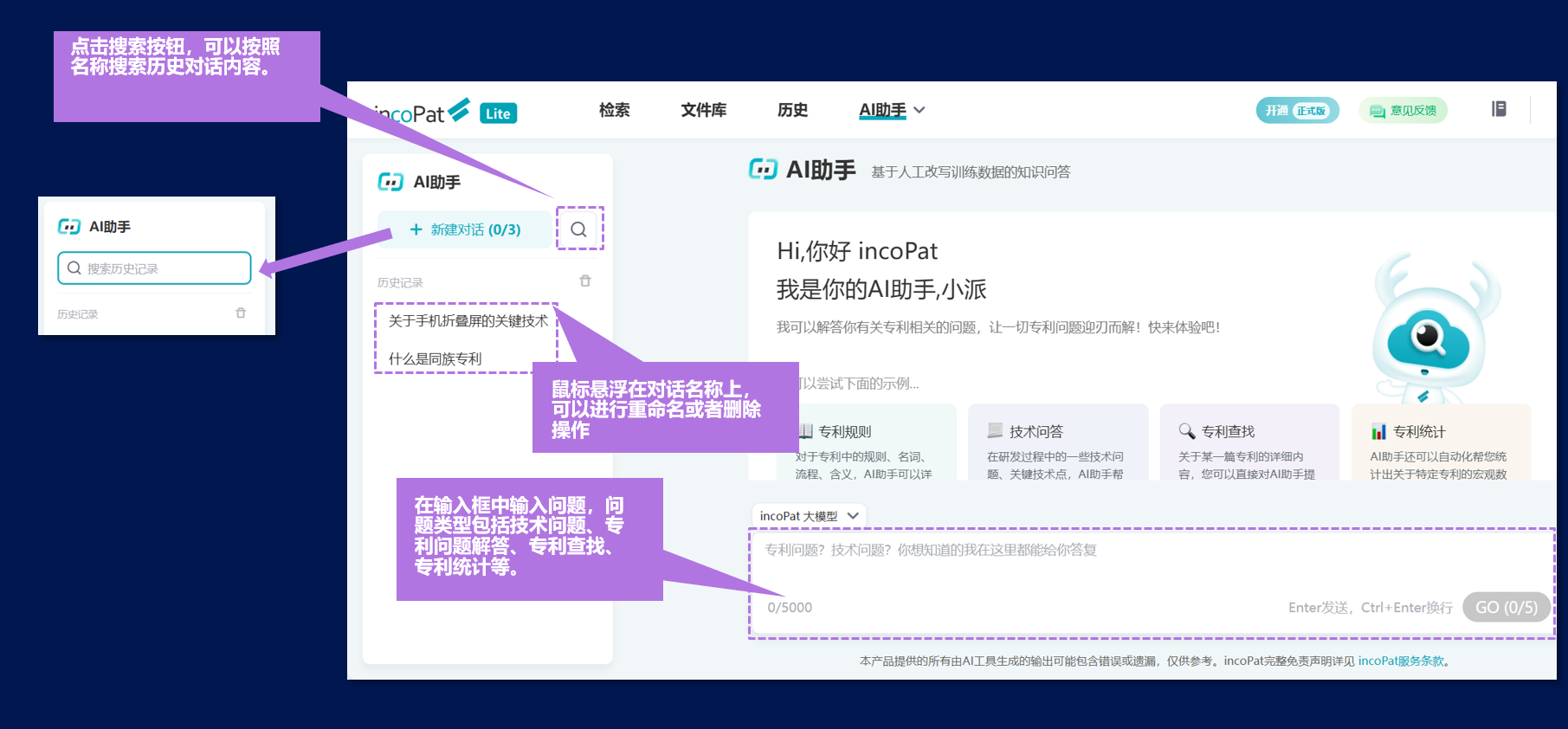Open the 历史 menu
This screenshot has height=729, width=1568.
[792, 110]
